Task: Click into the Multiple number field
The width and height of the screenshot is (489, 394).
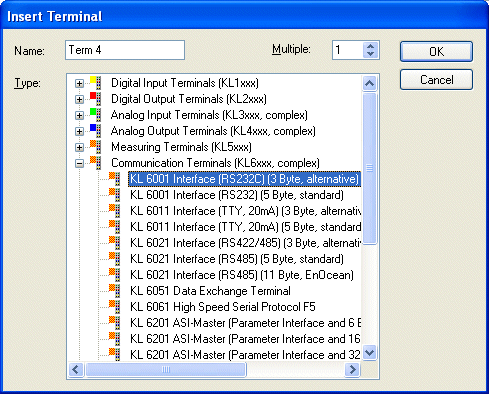Action: point(348,50)
